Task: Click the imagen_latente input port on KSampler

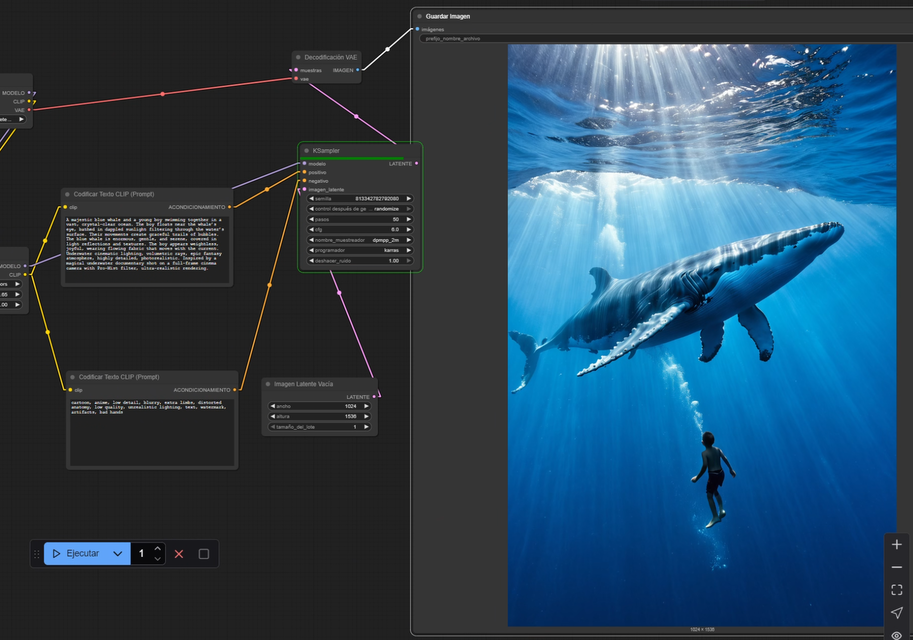Action: (305, 189)
